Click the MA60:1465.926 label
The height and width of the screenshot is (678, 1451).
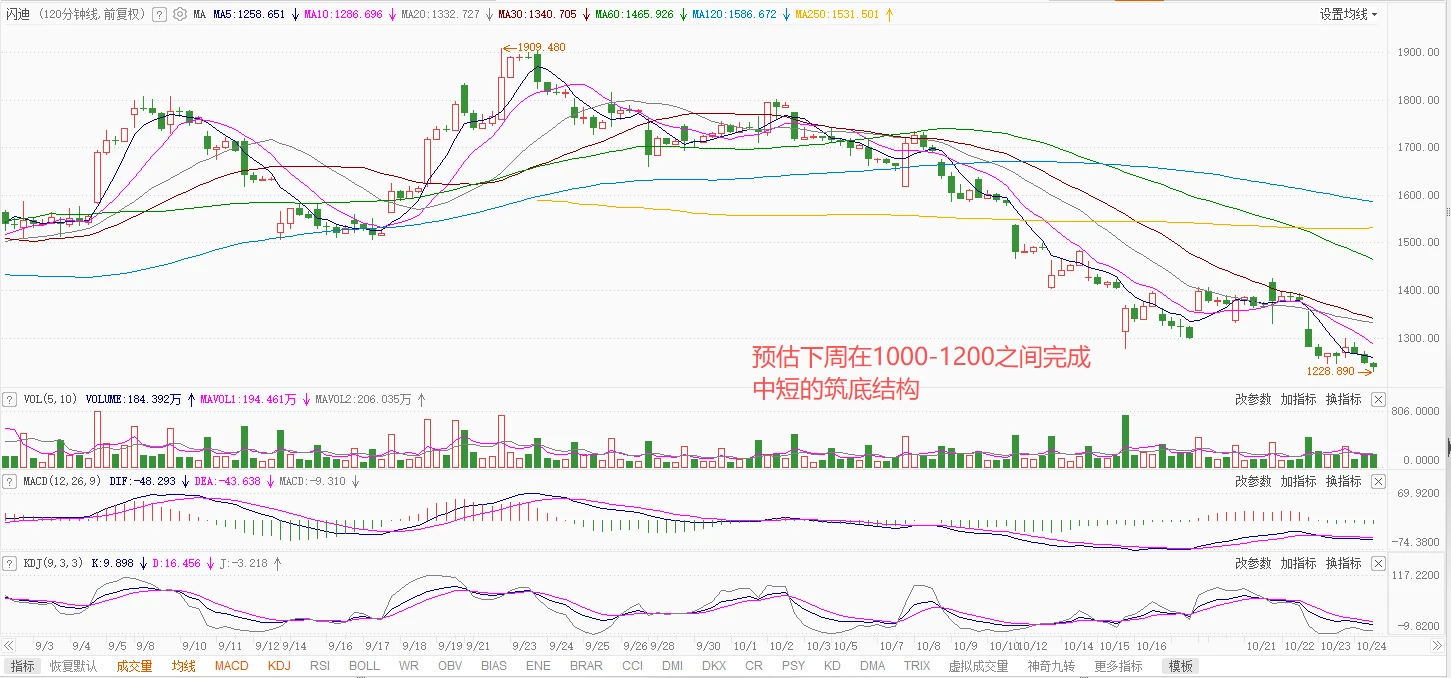coord(635,15)
